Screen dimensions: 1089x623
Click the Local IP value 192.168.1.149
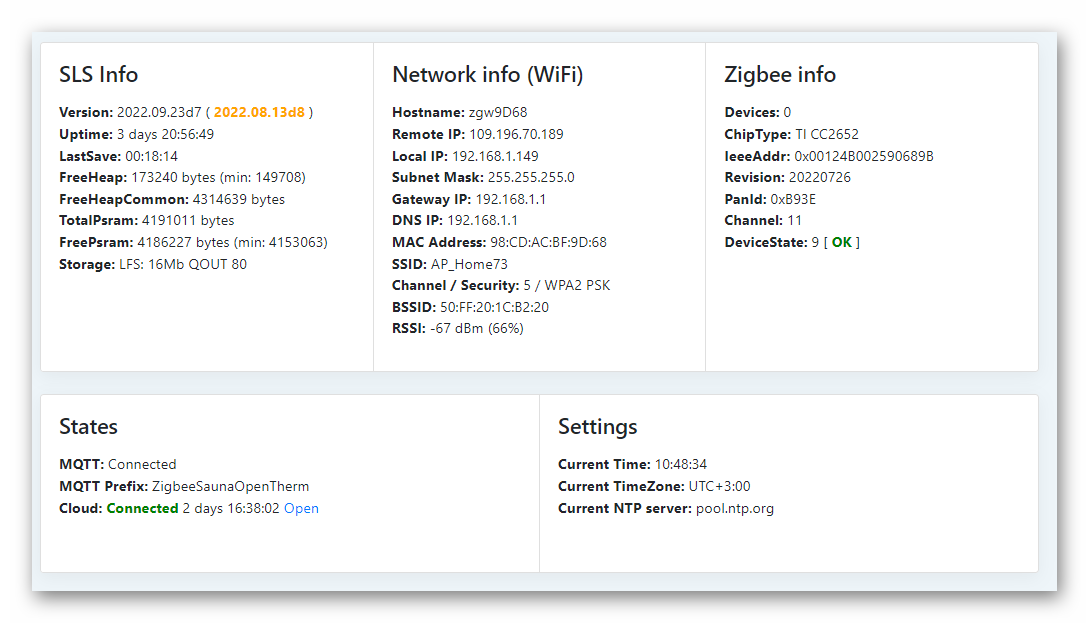[495, 156]
